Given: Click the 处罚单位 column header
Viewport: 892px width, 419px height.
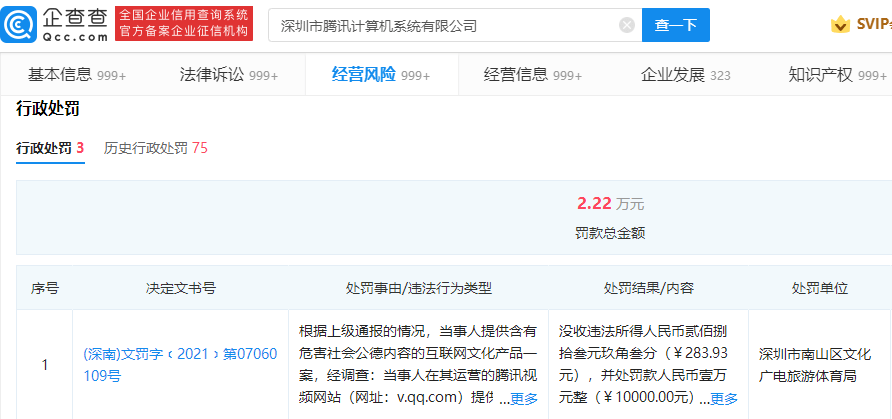Looking at the screenshot, I should pyautogui.click(x=820, y=288).
